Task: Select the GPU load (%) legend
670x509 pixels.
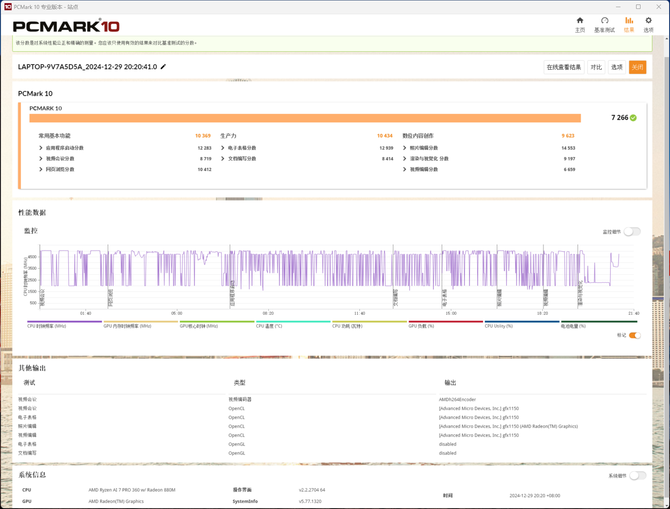Action: [446, 324]
